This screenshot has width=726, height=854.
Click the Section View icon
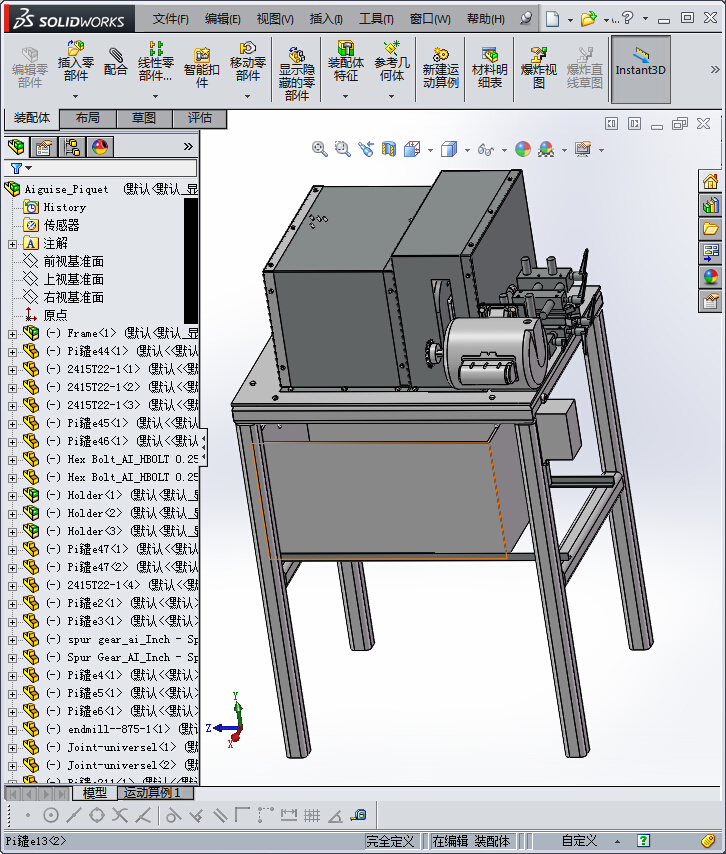coord(389,149)
